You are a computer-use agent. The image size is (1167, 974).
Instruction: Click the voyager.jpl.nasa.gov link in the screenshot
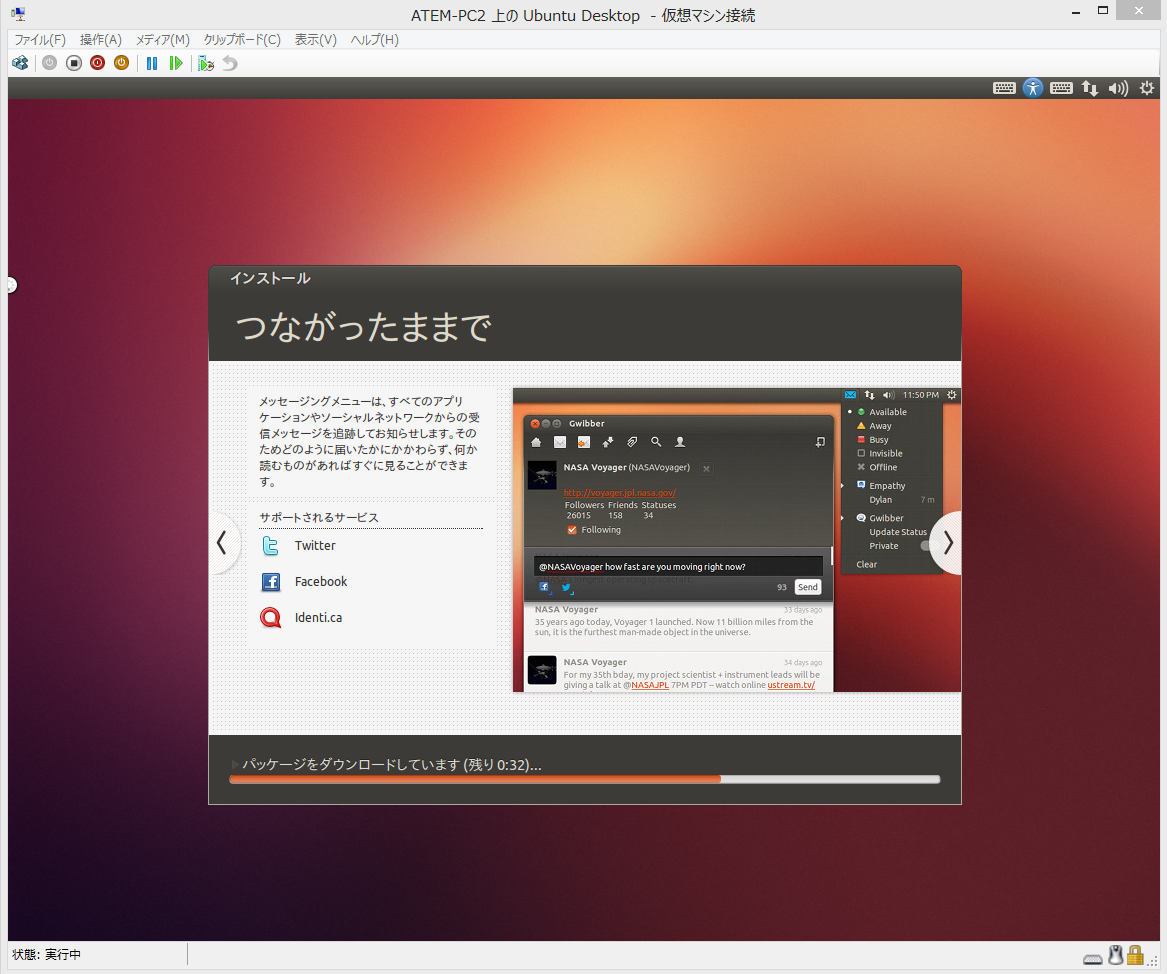(619, 493)
